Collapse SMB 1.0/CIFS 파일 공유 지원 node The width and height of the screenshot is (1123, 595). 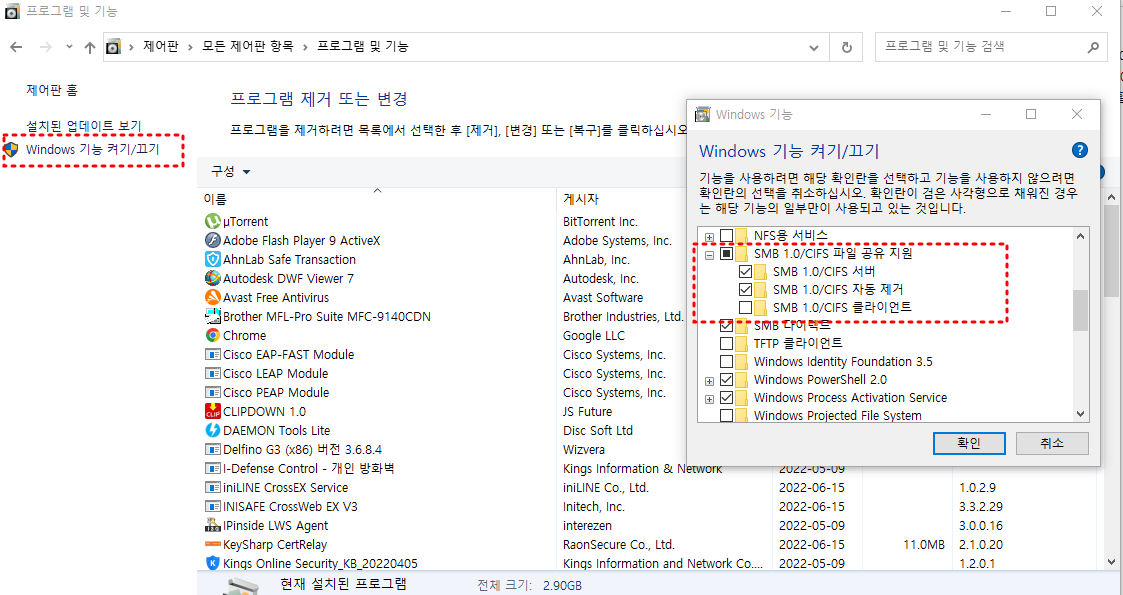pyautogui.click(x=709, y=254)
